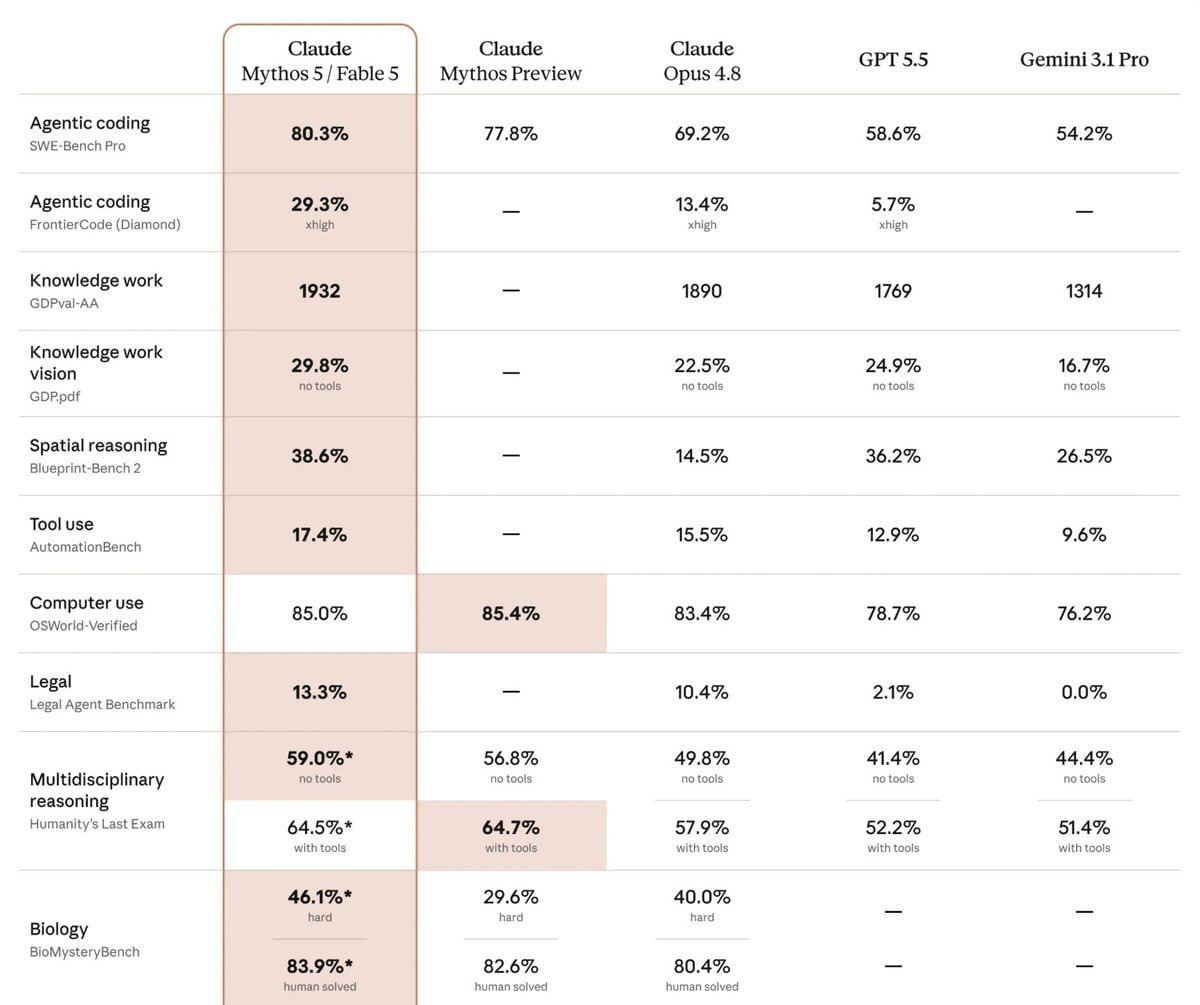Image resolution: width=1200 pixels, height=1005 pixels.
Task: Click the Gemini 3.1 Pro column header
Action: [1084, 60]
